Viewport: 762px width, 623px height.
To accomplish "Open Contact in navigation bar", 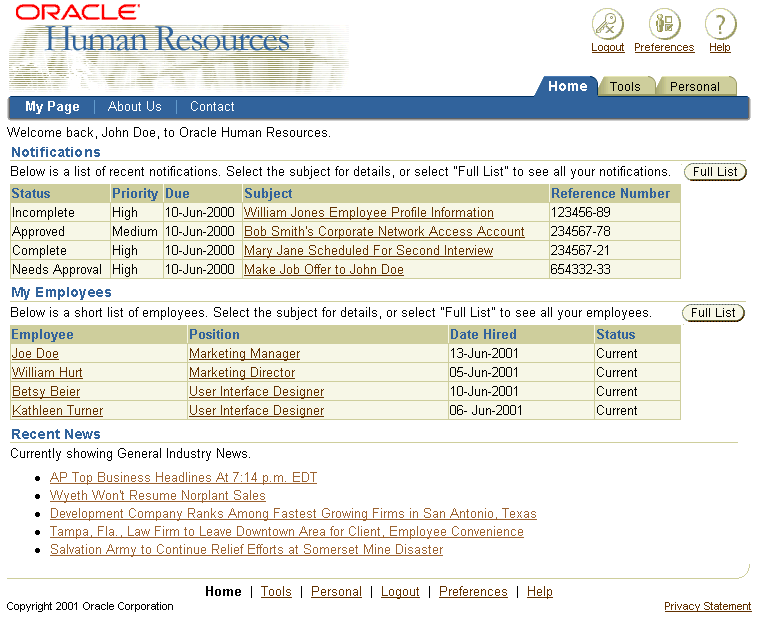I will click(212, 106).
